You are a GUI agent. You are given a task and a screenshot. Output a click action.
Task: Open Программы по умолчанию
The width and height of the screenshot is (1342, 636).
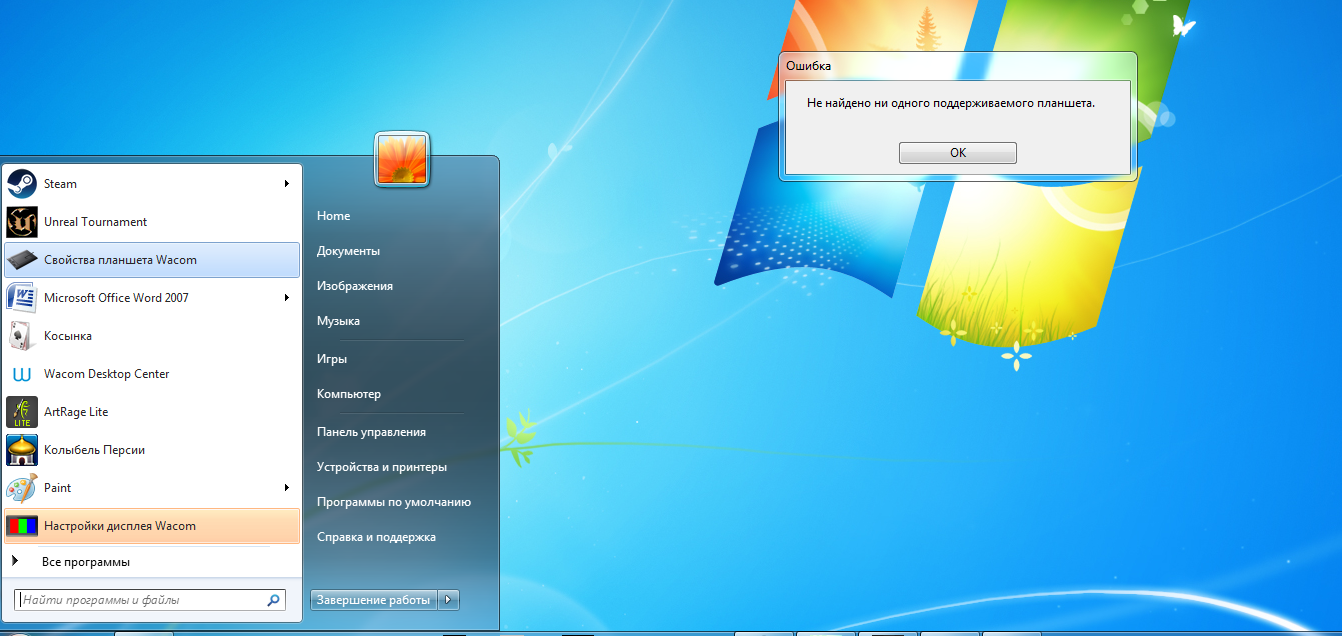pyautogui.click(x=394, y=502)
